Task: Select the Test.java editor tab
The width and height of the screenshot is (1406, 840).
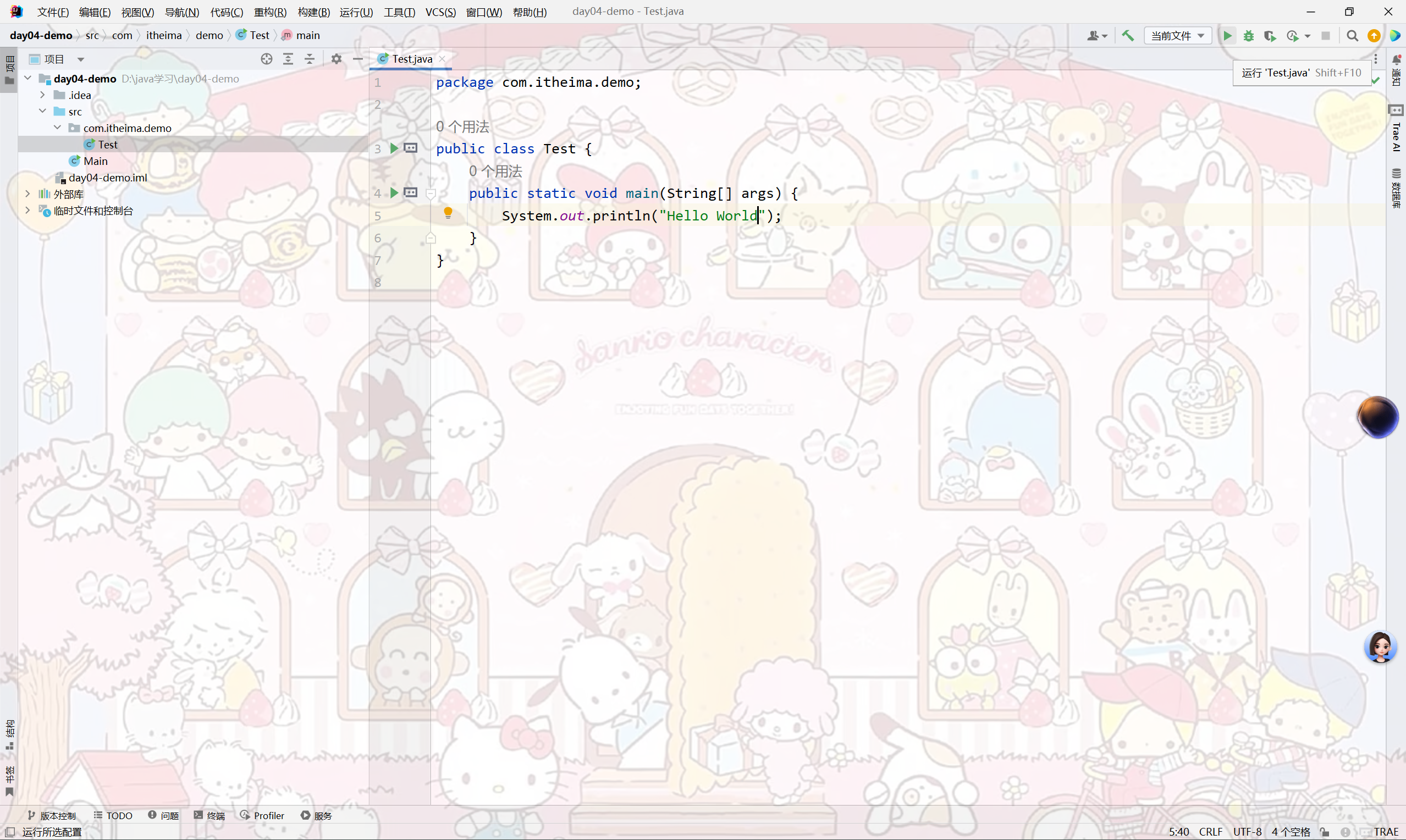Action: (x=411, y=59)
